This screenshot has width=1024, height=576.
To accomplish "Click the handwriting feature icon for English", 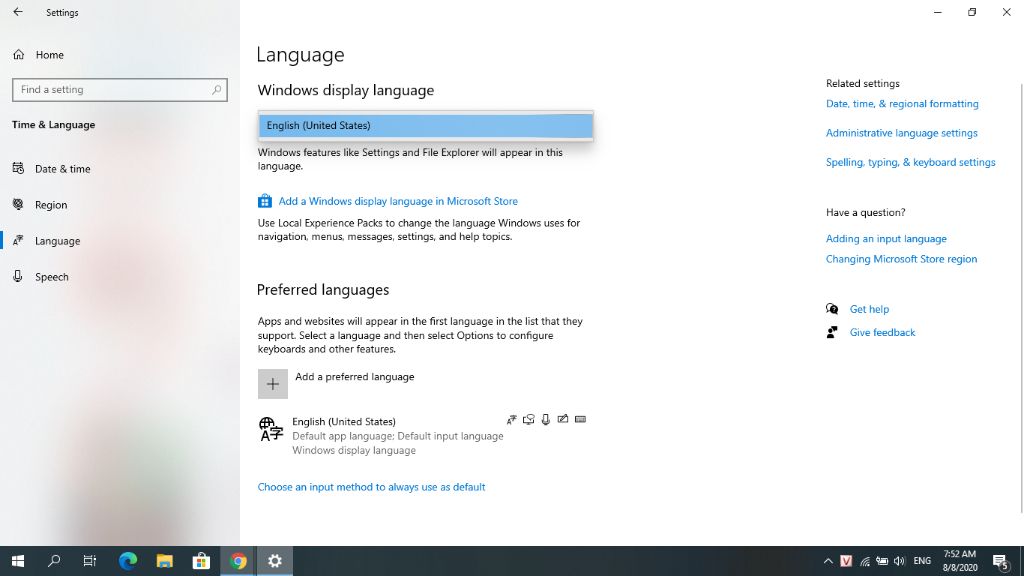I will (x=562, y=419).
